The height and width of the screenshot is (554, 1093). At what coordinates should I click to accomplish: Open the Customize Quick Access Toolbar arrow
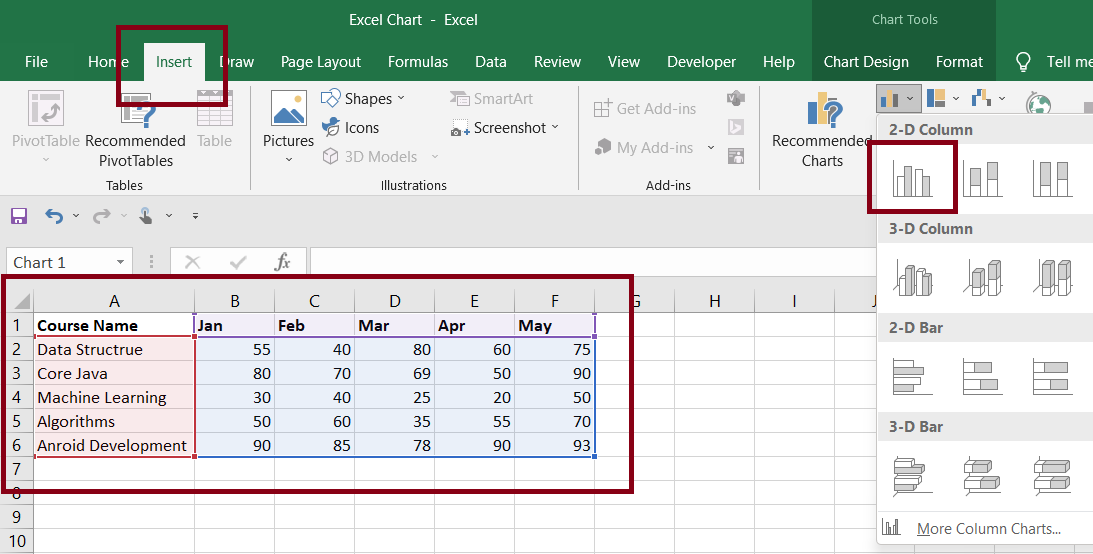[x=195, y=216]
